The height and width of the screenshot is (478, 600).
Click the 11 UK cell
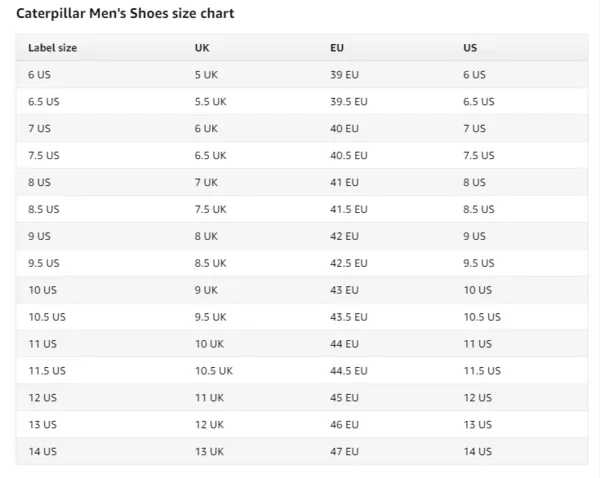pyautogui.click(x=209, y=398)
